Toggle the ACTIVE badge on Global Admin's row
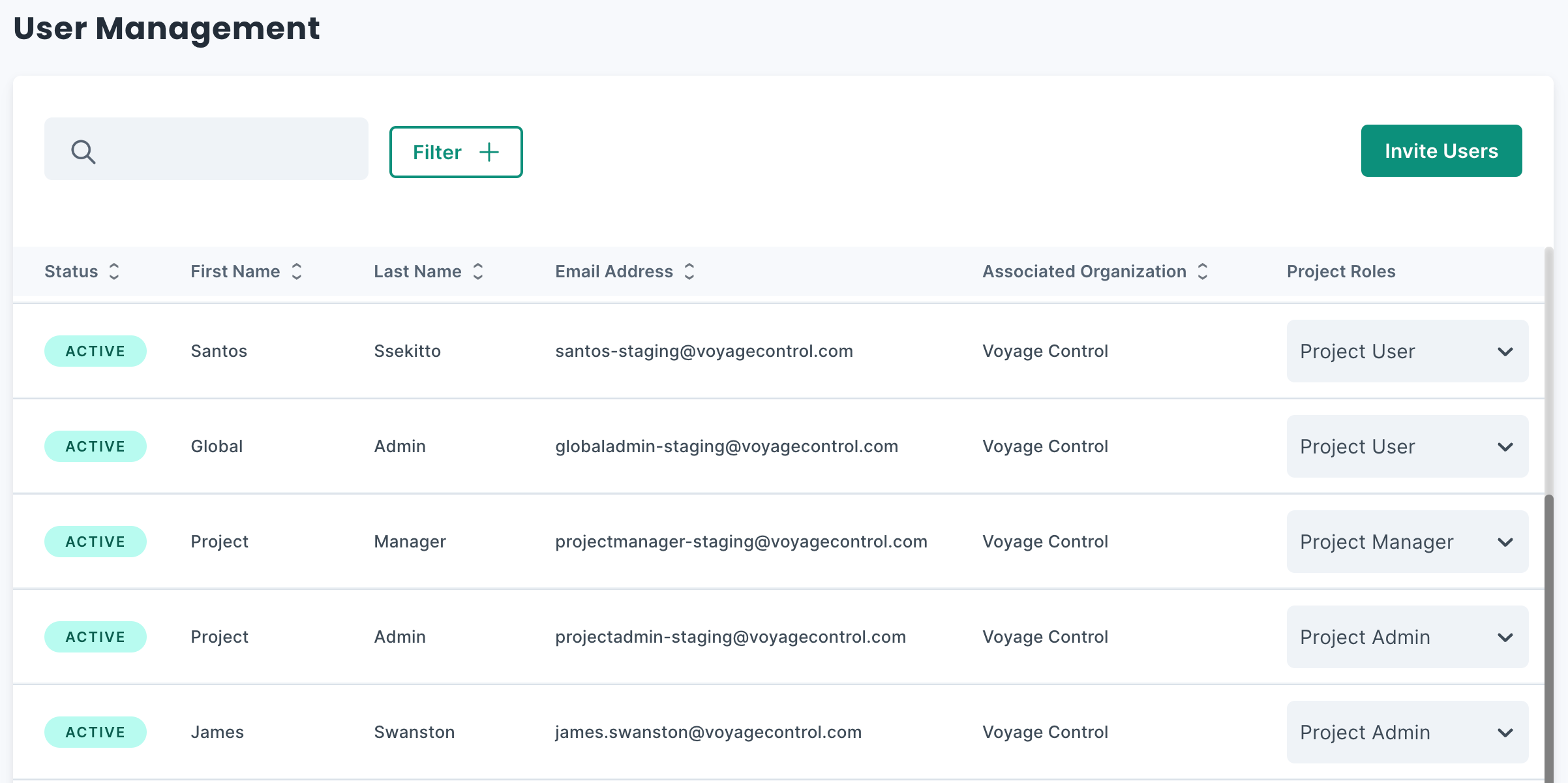Image resolution: width=1568 pixels, height=783 pixels. 95,446
